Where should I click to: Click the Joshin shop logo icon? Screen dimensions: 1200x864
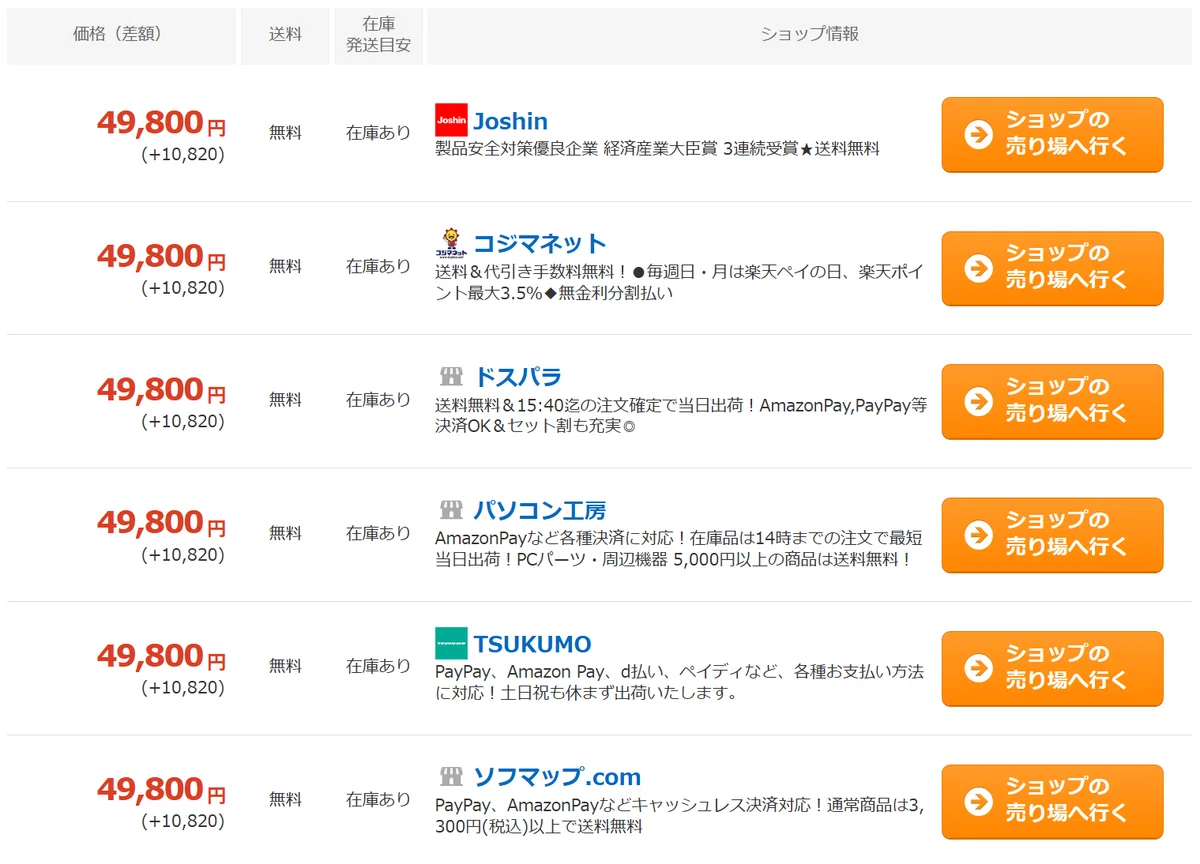pos(451,120)
